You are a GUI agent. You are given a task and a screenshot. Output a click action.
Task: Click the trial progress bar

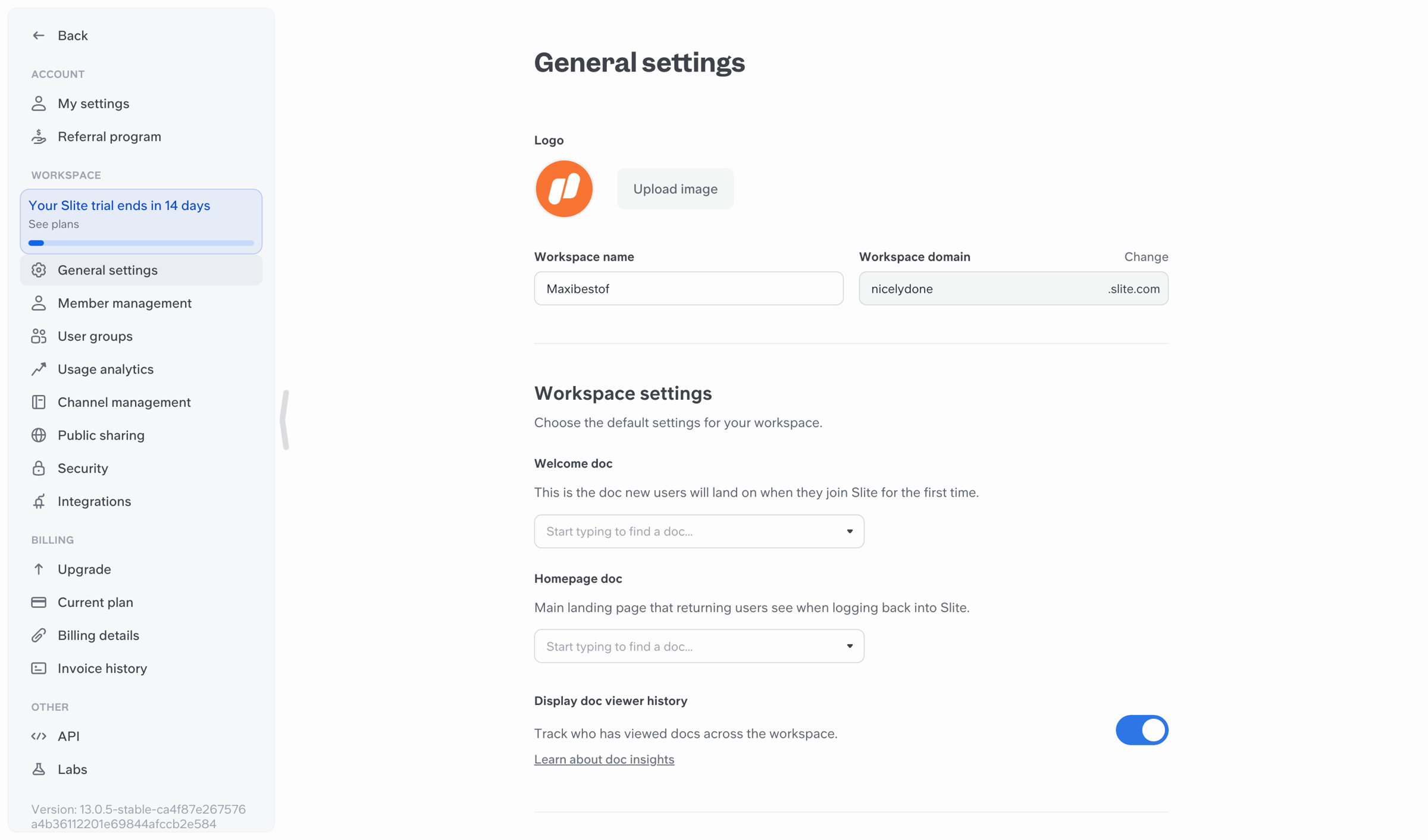141,243
